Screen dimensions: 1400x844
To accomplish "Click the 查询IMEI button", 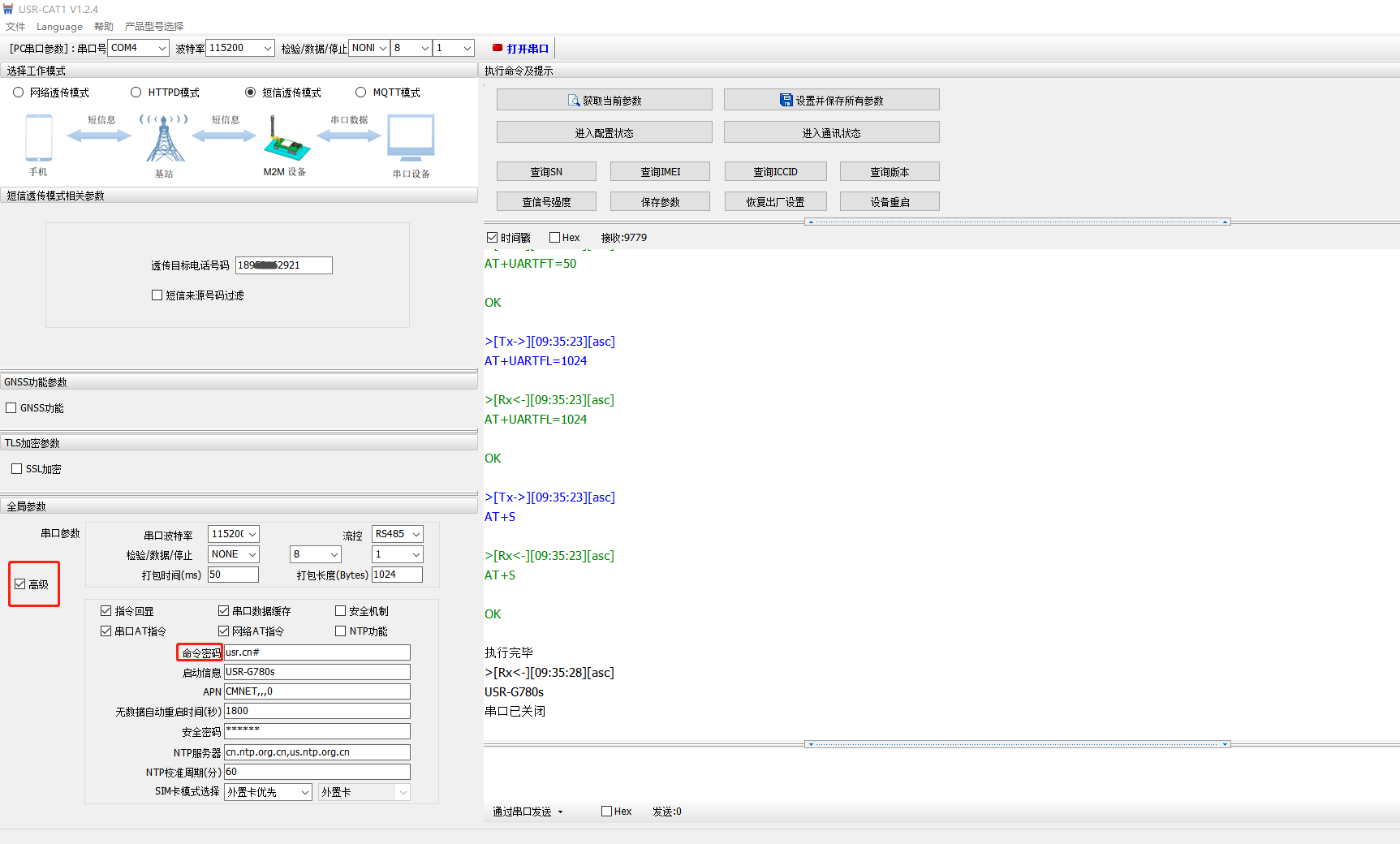I will (660, 172).
